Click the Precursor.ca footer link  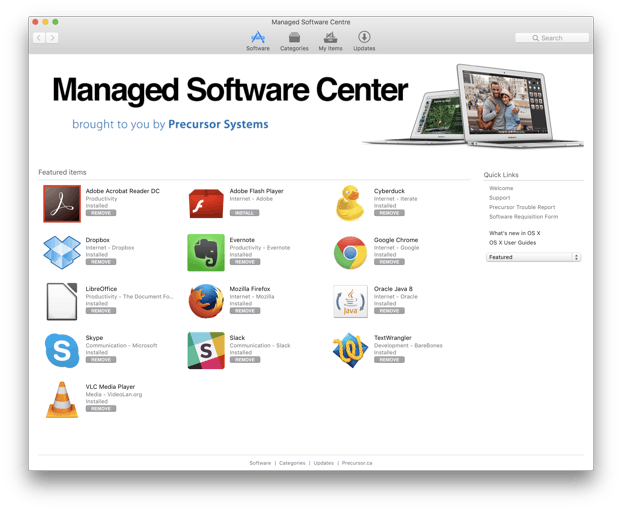(357, 463)
